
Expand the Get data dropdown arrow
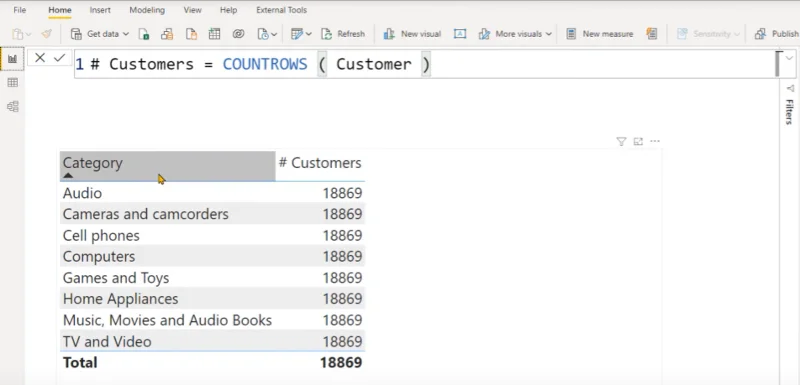click(x=126, y=34)
